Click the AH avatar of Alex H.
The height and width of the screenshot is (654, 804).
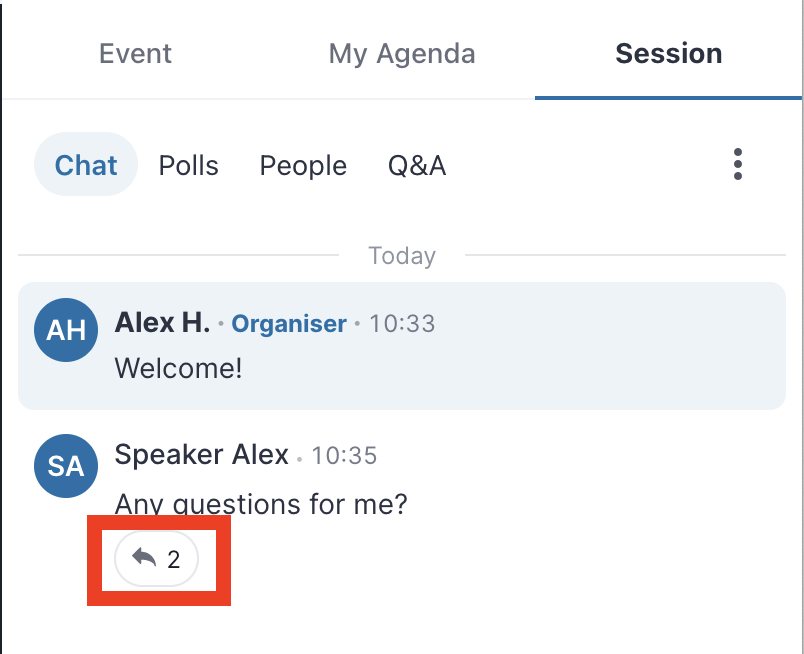(66, 330)
